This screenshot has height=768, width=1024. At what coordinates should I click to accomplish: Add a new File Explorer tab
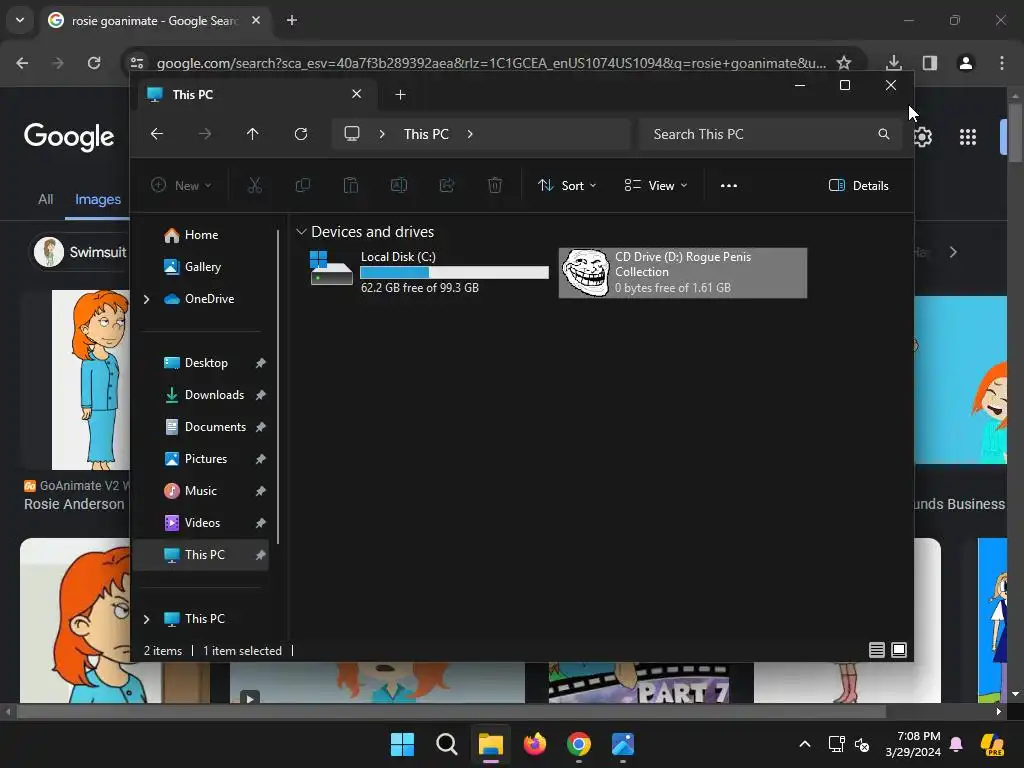(x=400, y=95)
